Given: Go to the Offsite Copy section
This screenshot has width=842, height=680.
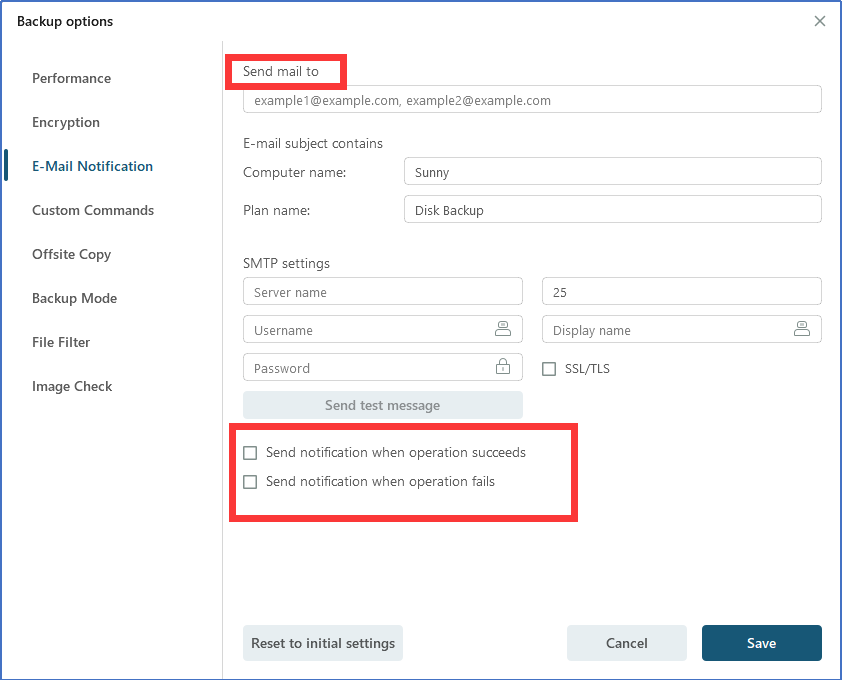Looking at the screenshot, I should tap(71, 254).
